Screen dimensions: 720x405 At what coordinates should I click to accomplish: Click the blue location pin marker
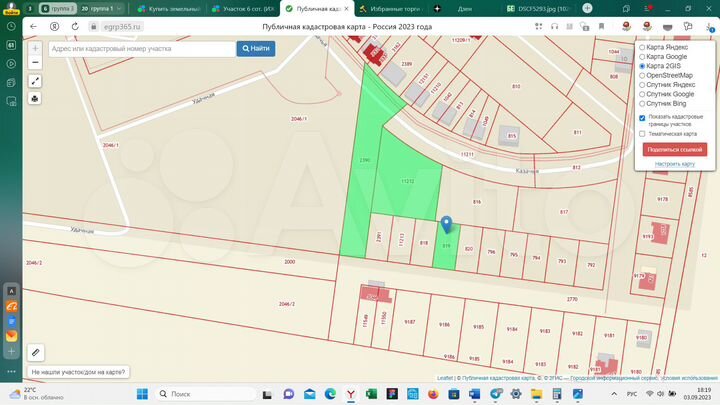(x=446, y=226)
